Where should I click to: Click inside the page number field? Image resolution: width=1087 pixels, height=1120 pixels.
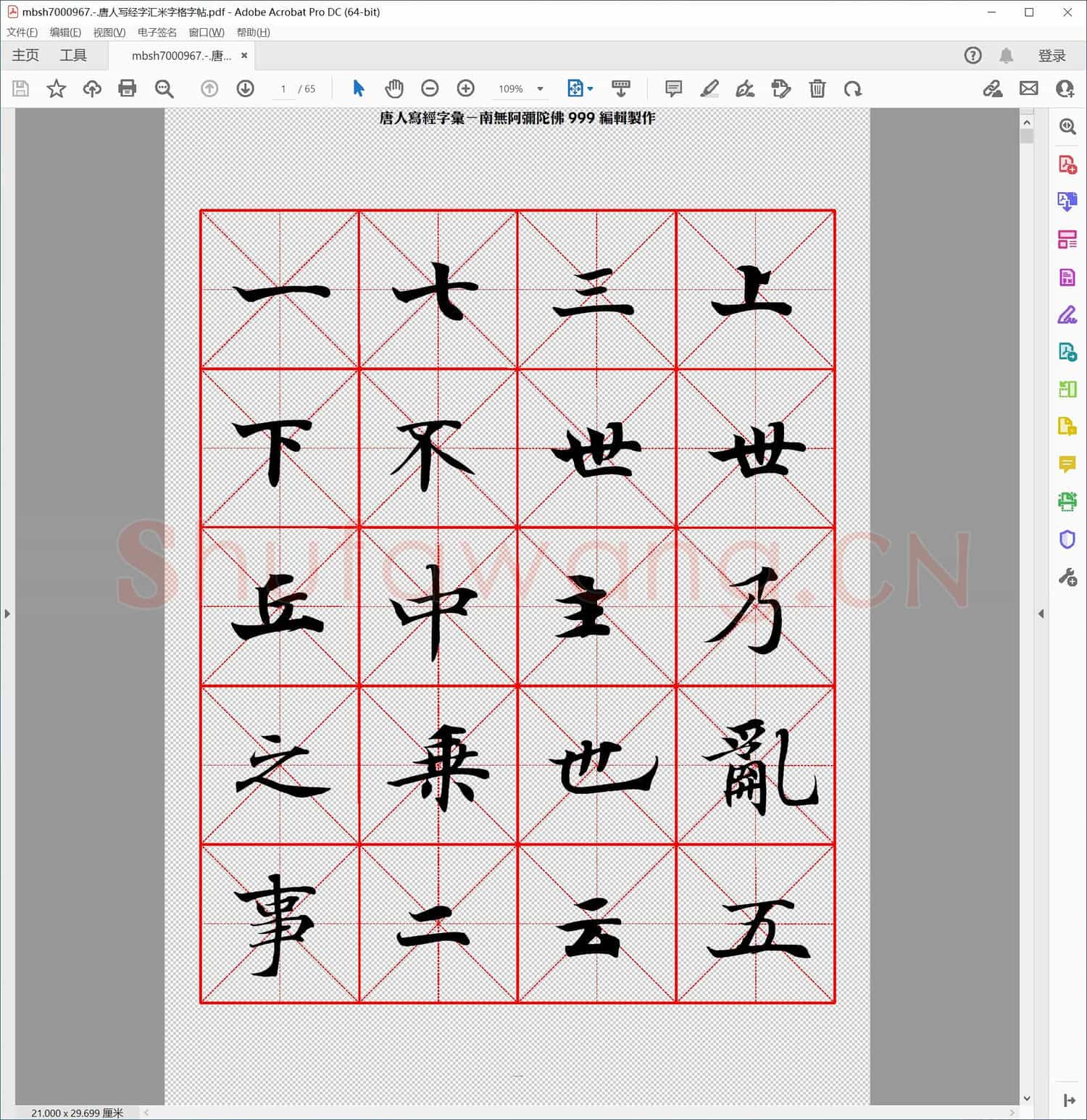coord(283,88)
